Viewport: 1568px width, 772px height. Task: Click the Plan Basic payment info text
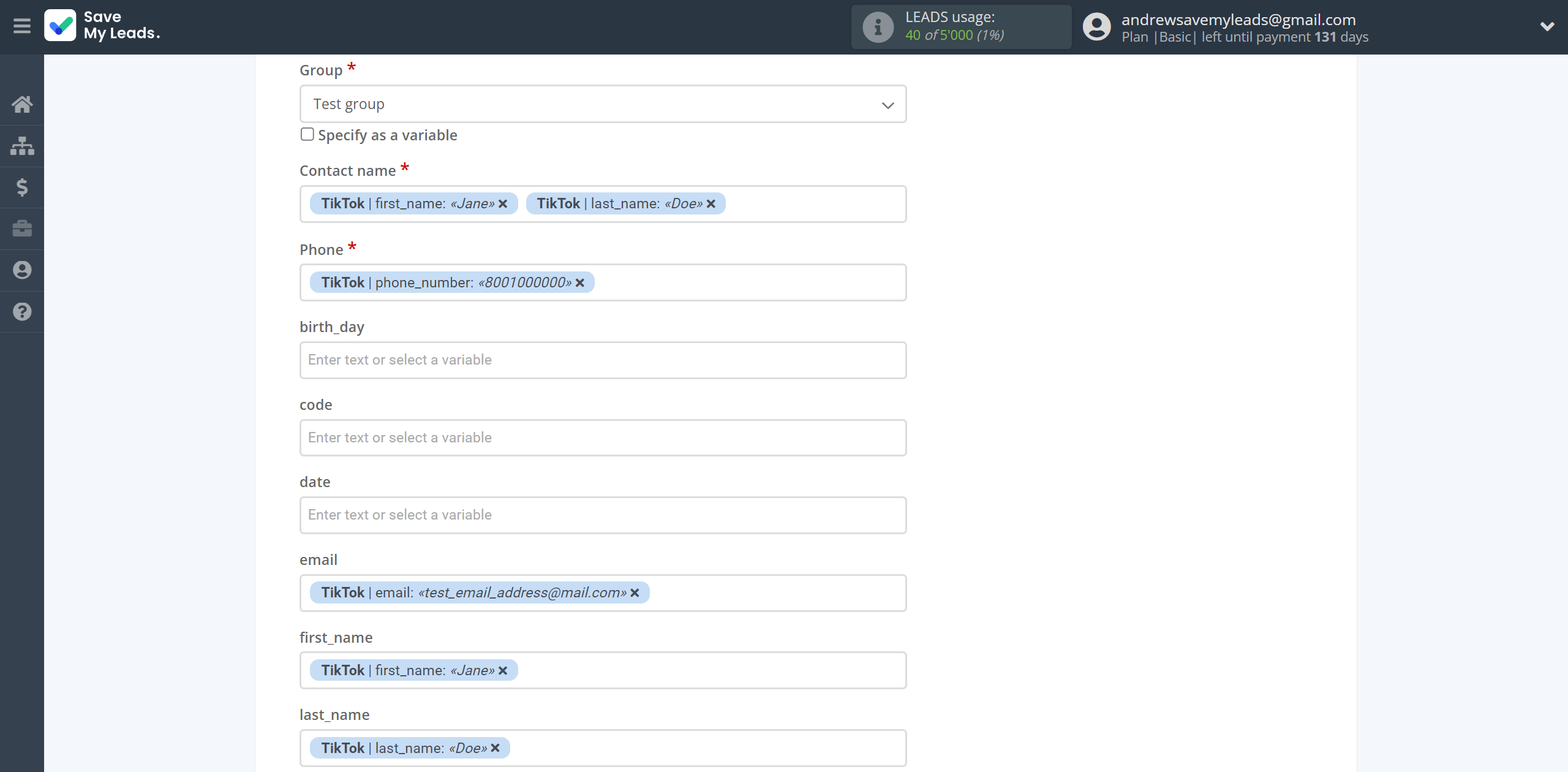tap(1245, 37)
